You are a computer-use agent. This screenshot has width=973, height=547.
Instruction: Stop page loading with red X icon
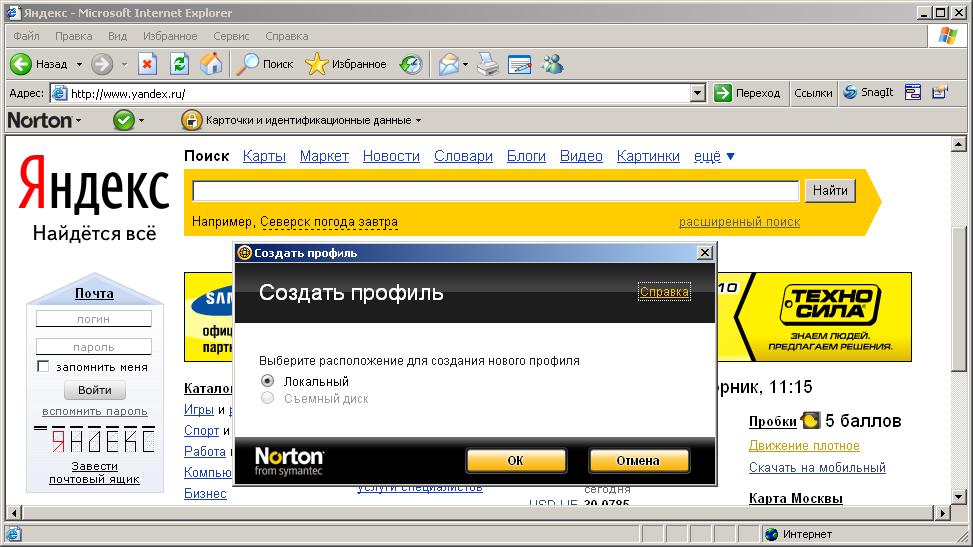pyautogui.click(x=148, y=64)
